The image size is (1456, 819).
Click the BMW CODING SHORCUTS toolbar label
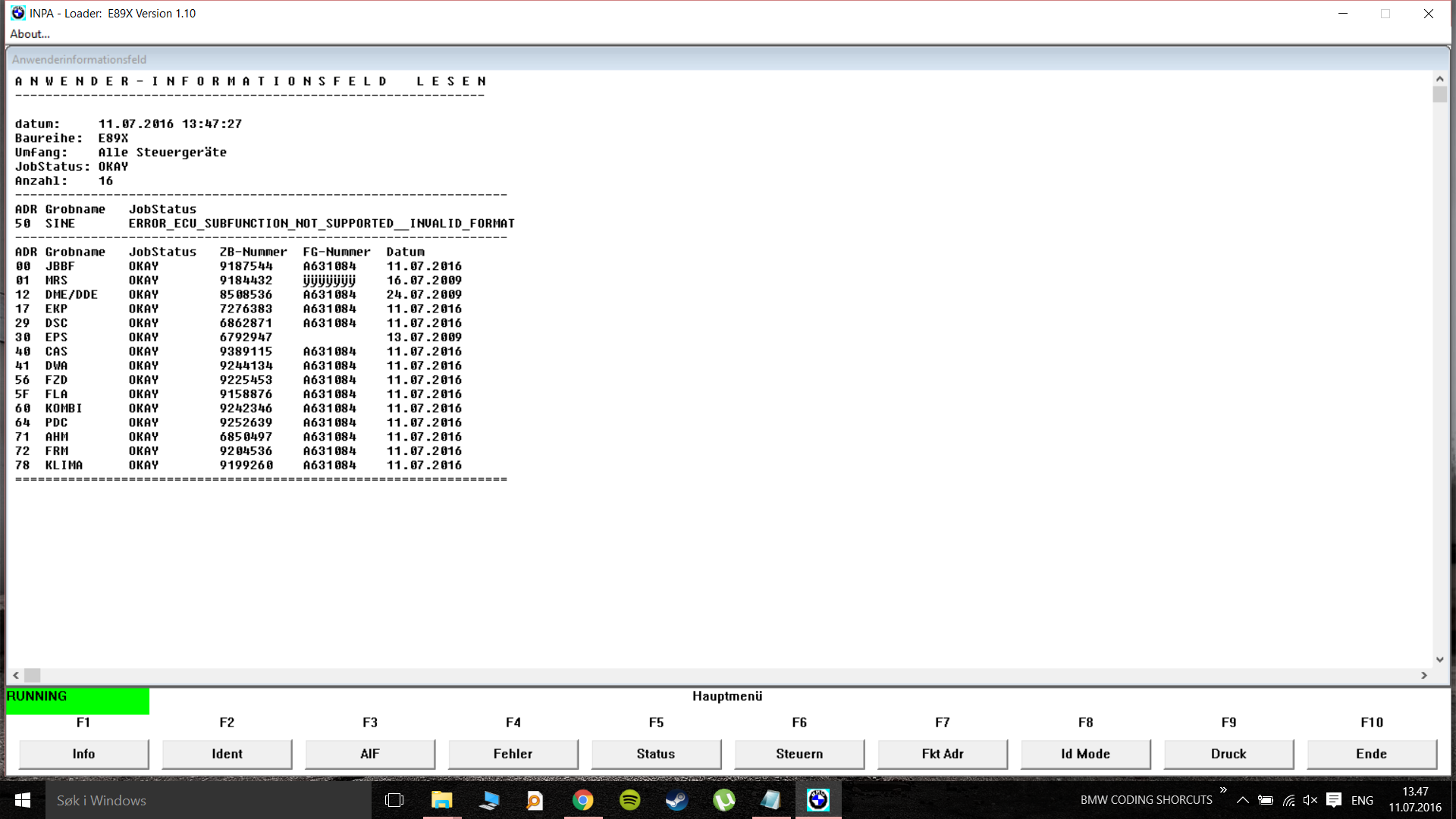pos(1146,800)
